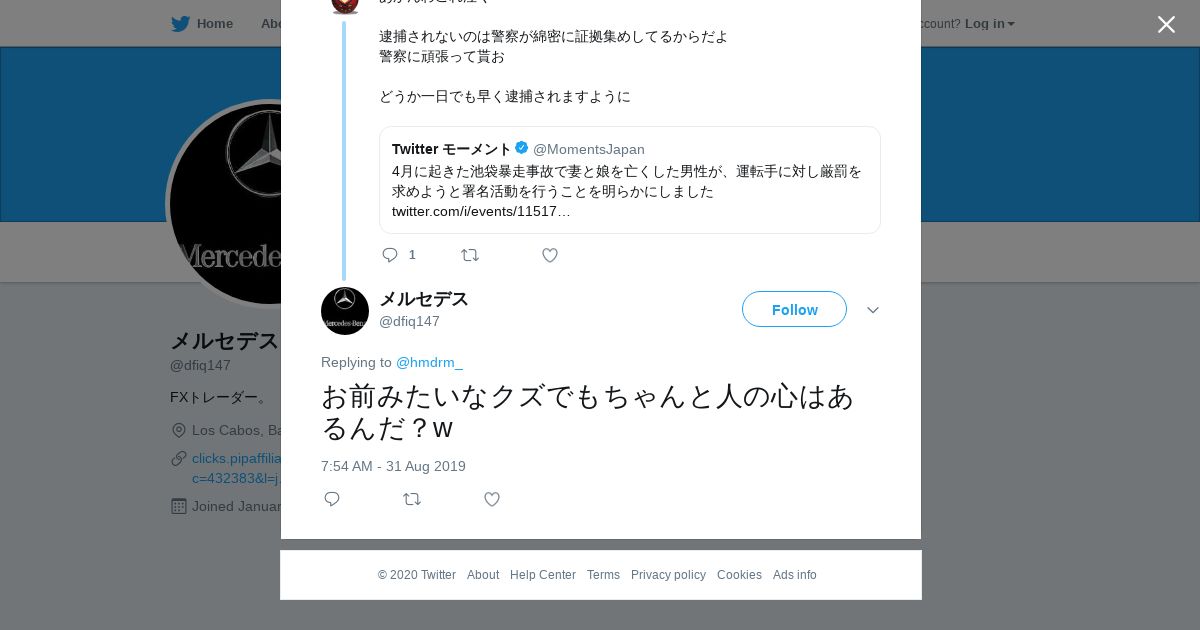
Task: Open Privacy policy in footer
Action: point(668,575)
